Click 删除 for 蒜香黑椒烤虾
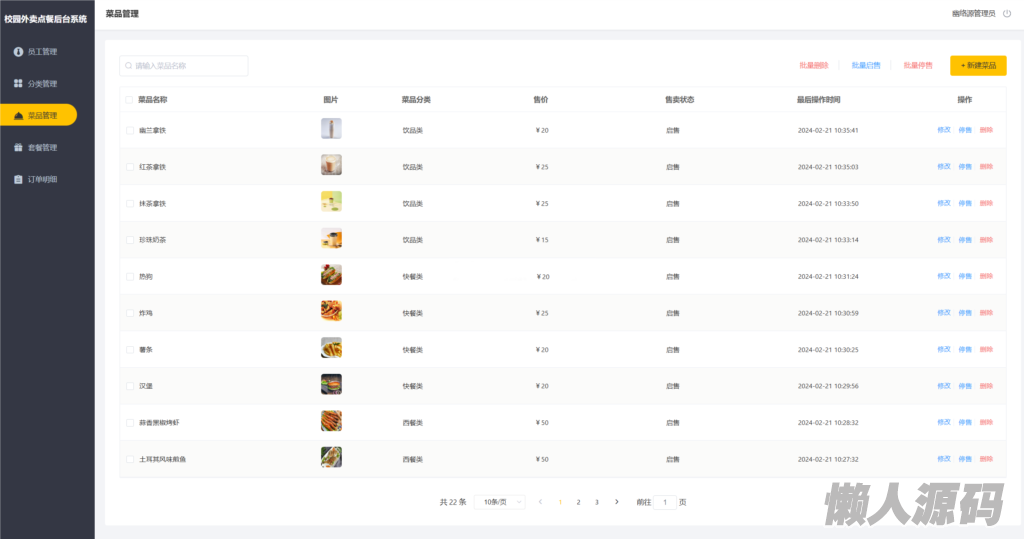The width and height of the screenshot is (1024, 539). pyautogui.click(x=986, y=422)
